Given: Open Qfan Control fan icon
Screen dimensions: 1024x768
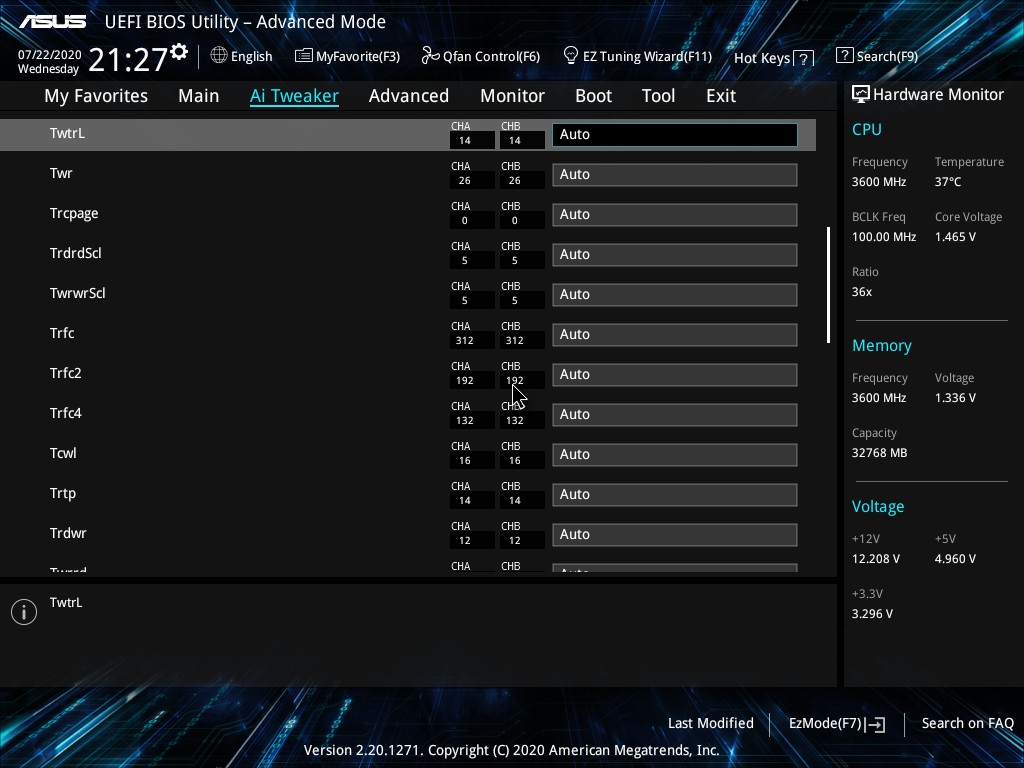Looking at the screenshot, I should (x=430, y=56).
